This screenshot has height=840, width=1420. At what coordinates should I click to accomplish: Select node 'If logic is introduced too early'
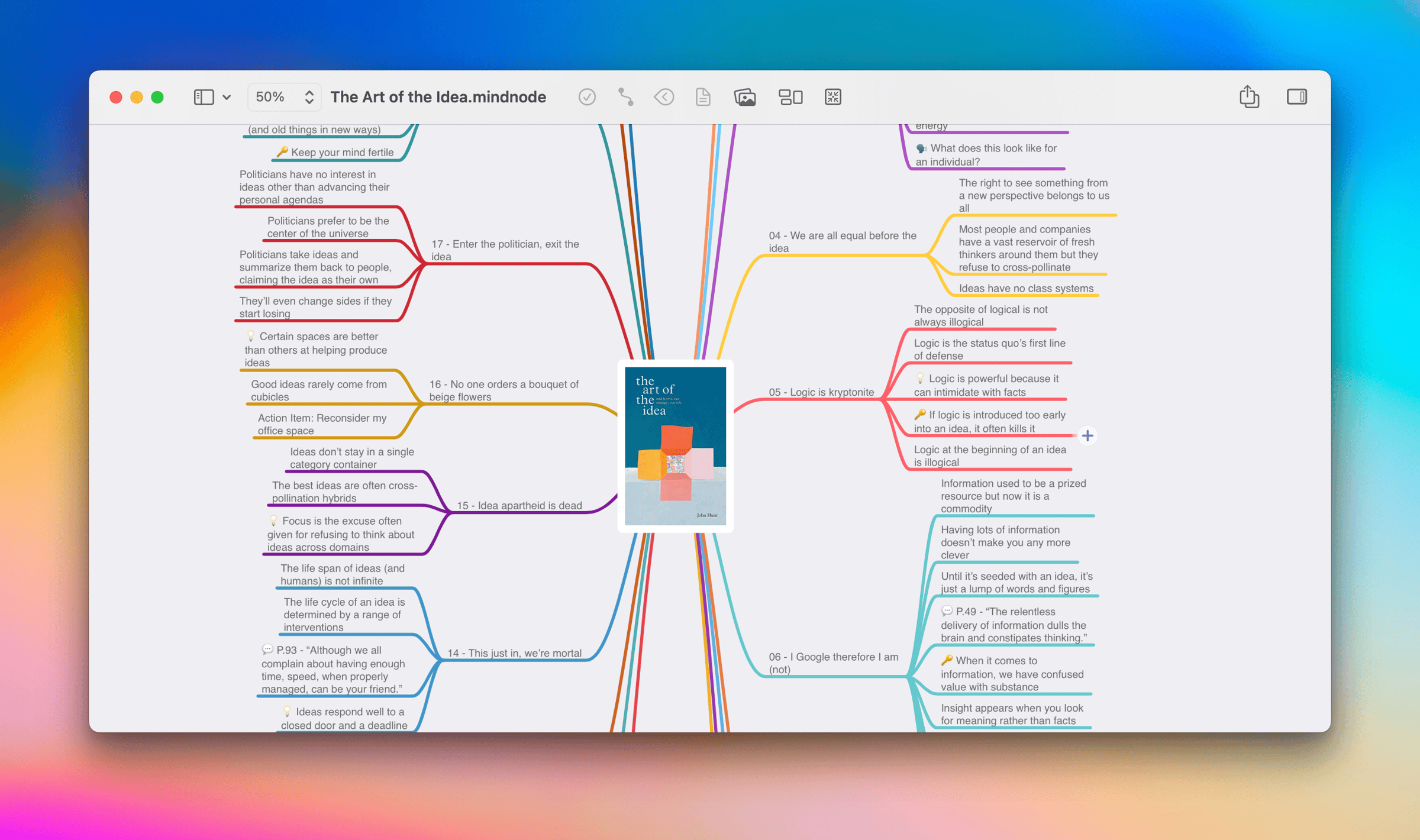(x=989, y=421)
